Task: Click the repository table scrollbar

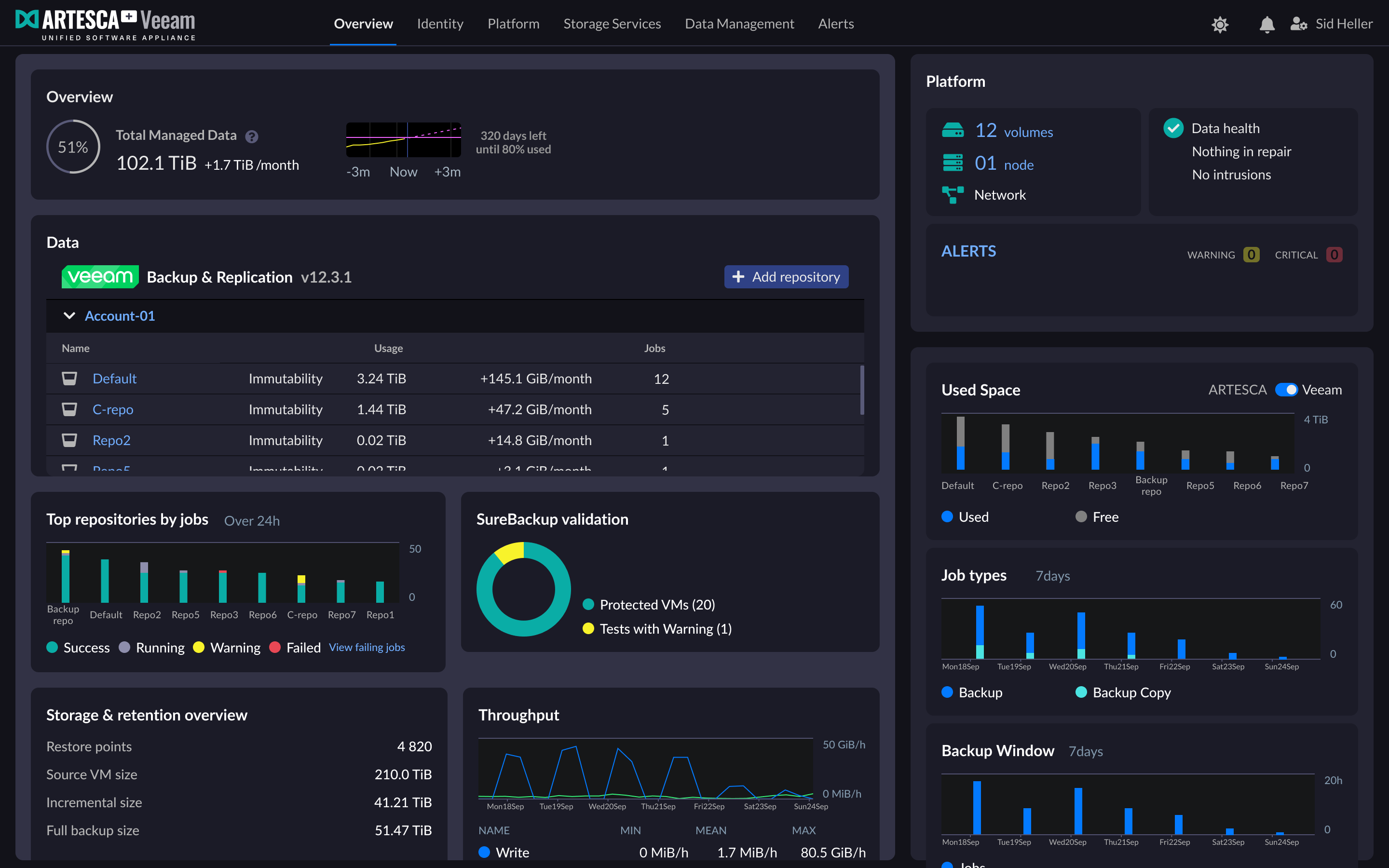Action: [x=861, y=390]
